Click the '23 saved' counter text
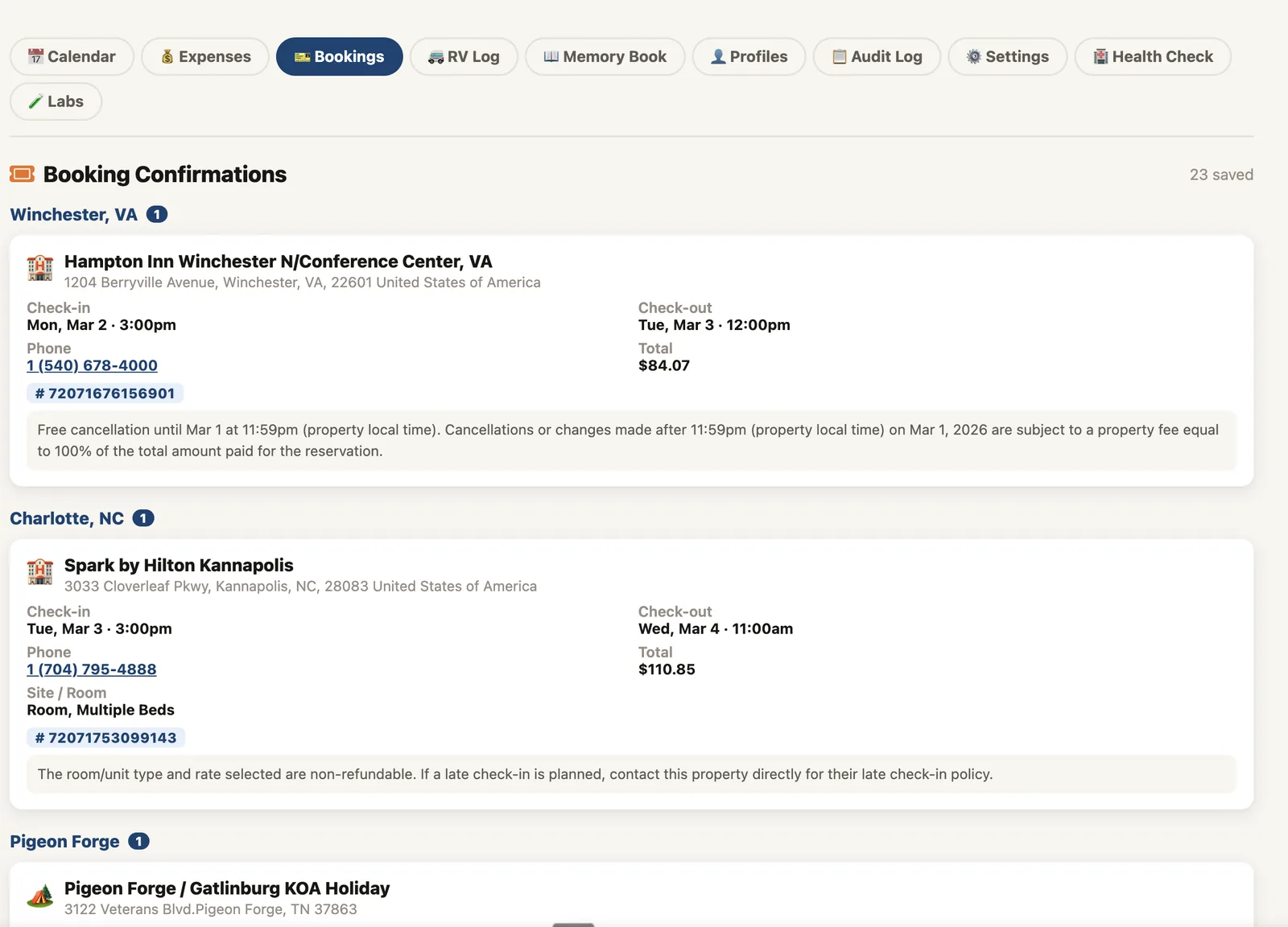This screenshot has height=927, width=1288. coord(1221,175)
